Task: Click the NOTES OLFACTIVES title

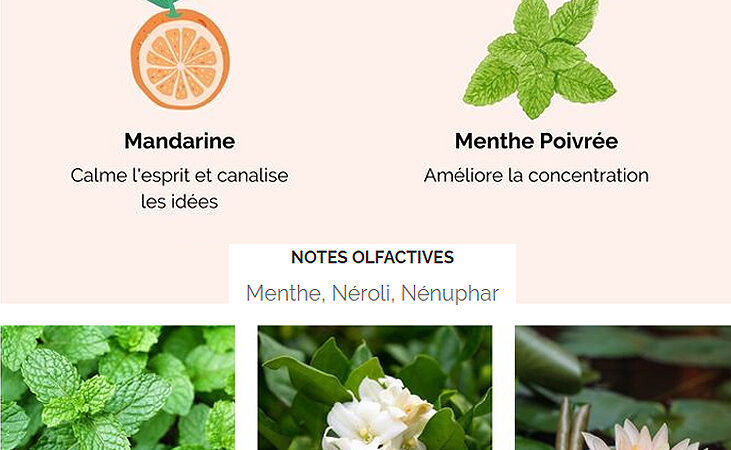Action: [x=372, y=257]
